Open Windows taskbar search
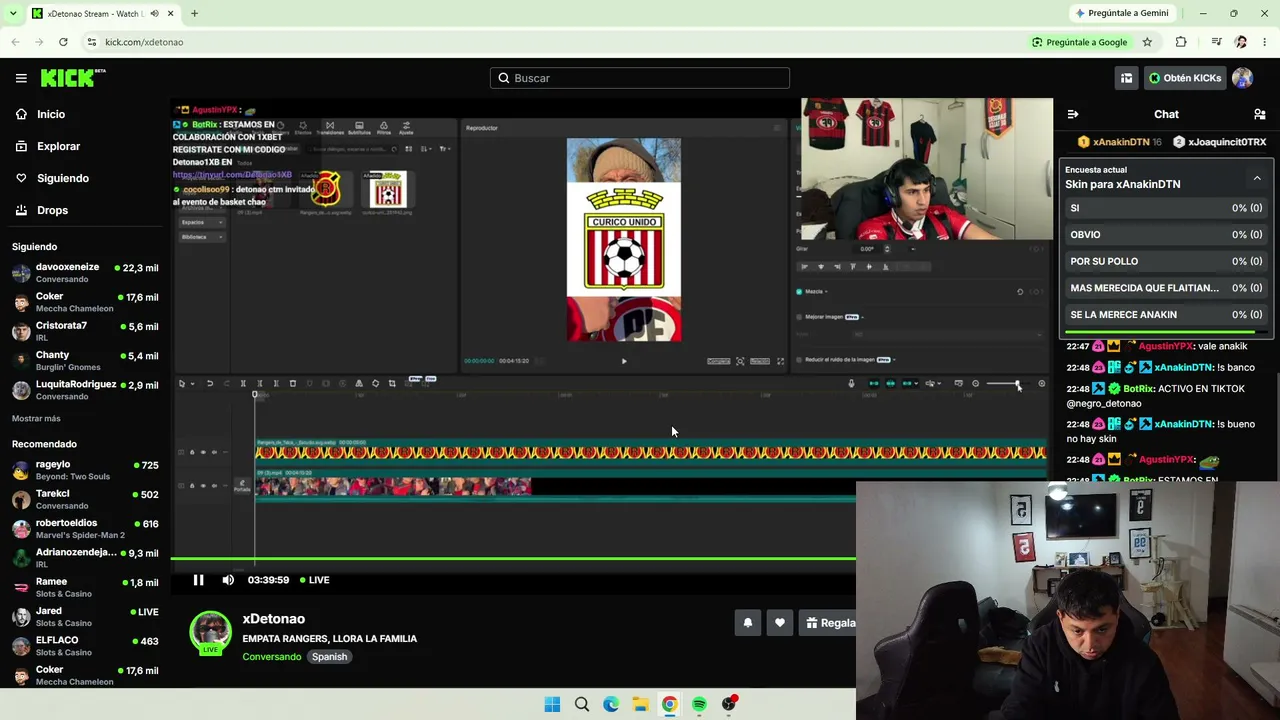 point(582,704)
